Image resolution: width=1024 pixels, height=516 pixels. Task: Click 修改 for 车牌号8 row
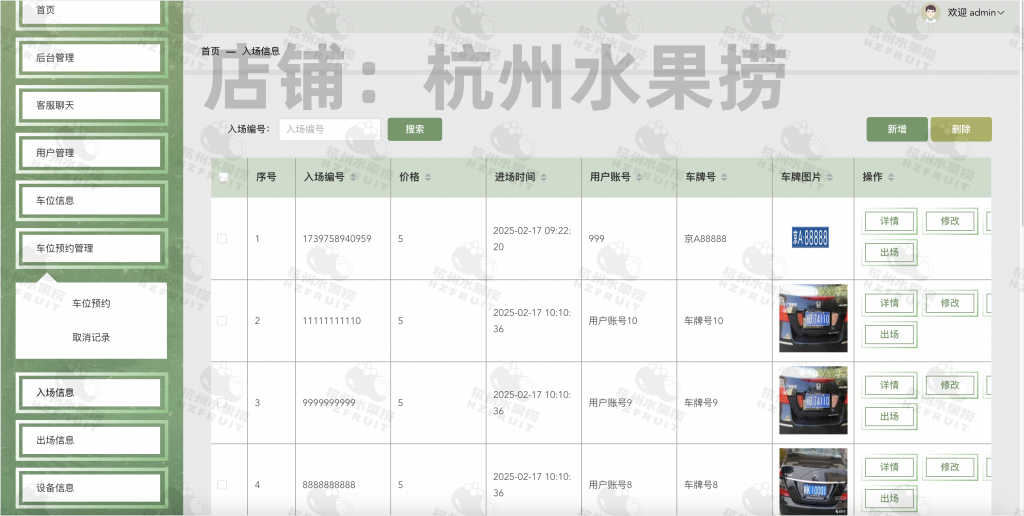tap(950, 467)
